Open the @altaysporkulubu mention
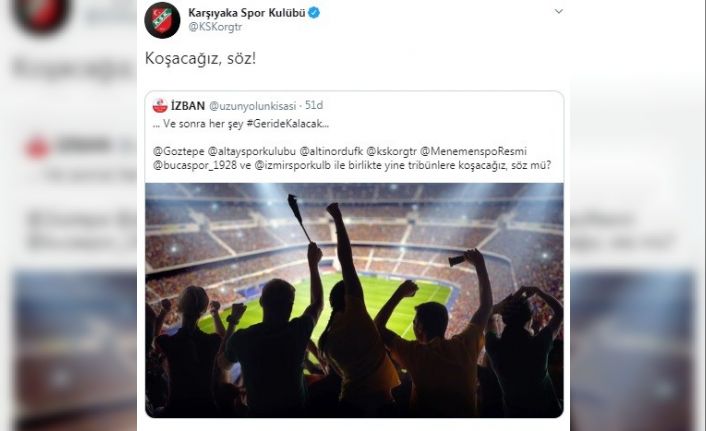 tap(252, 151)
